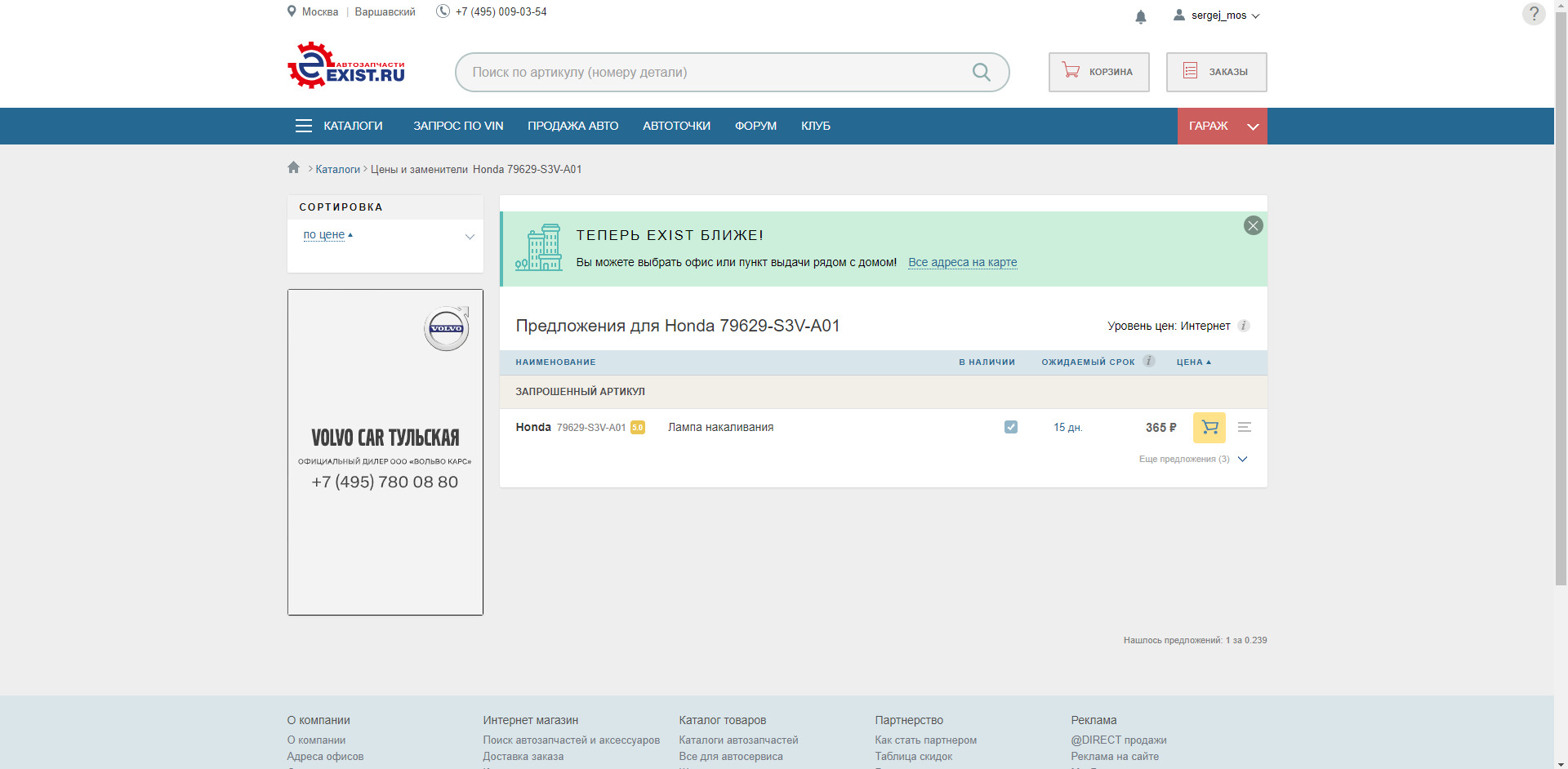This screenshot has height=769, width=1568.
Task: Click the search magnifier icon
Action: [982, 72]
